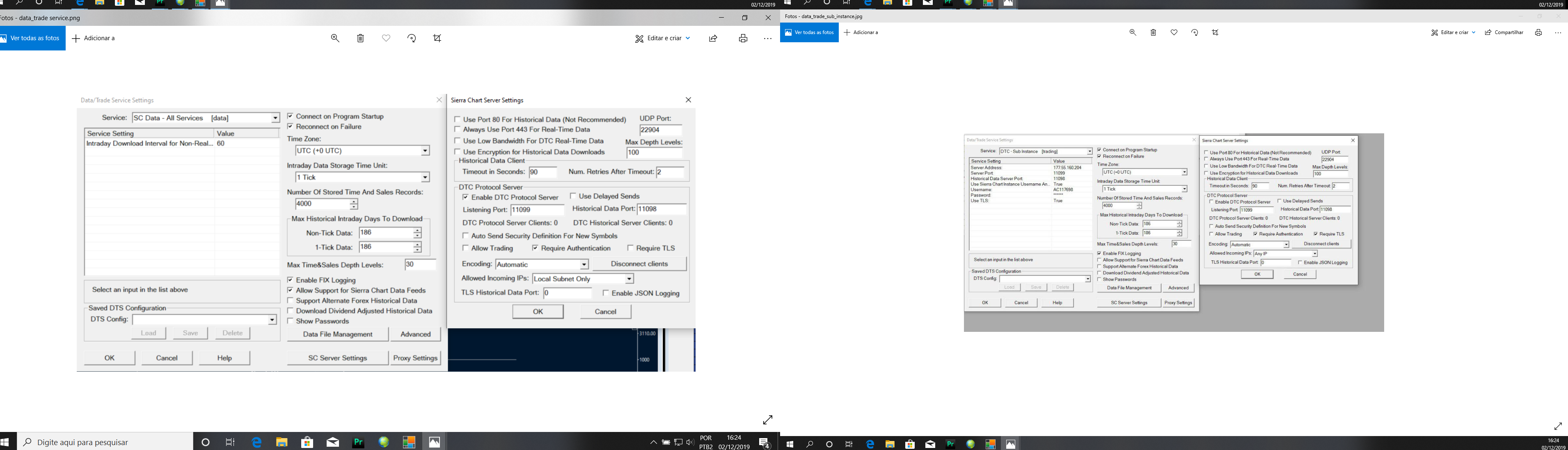Click heart favorite icon in left Photos window
The width and height of the screenshot is (1568, 450).
pyautogui.click(x=386, y=38)
